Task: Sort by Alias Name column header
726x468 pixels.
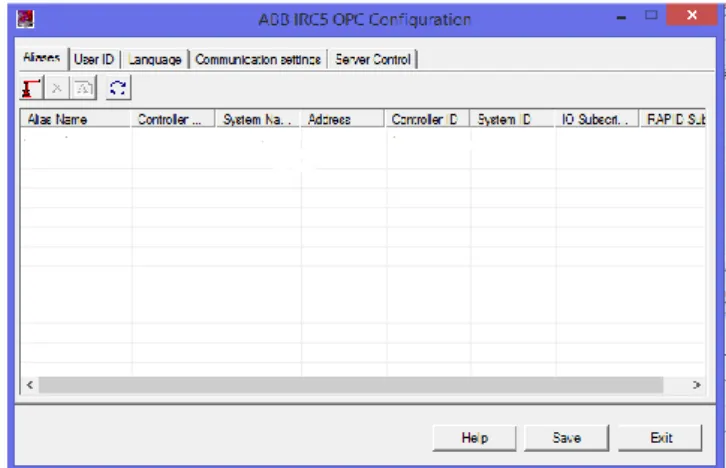Action: (75, 119)
